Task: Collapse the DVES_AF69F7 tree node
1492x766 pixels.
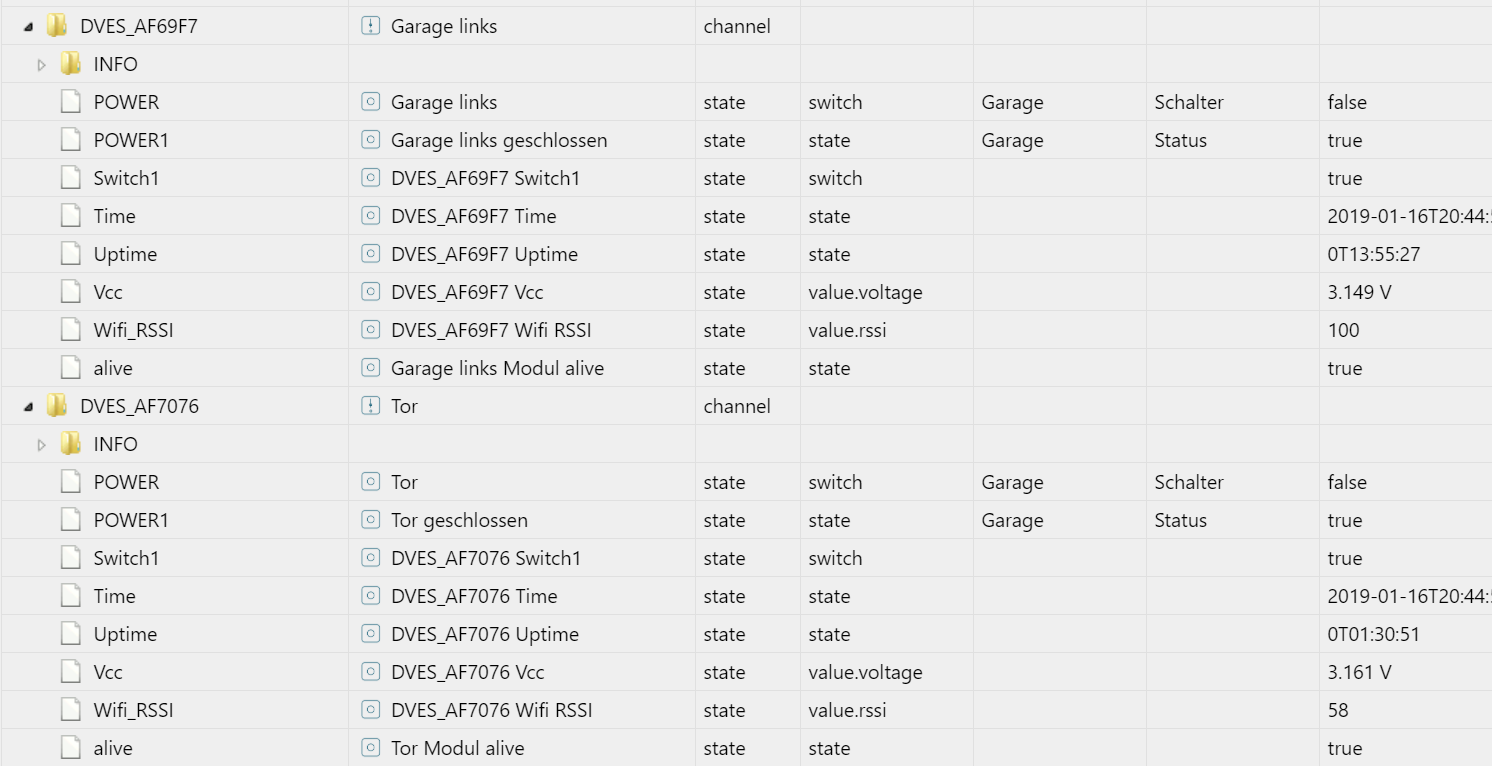Action: [28, 26]
